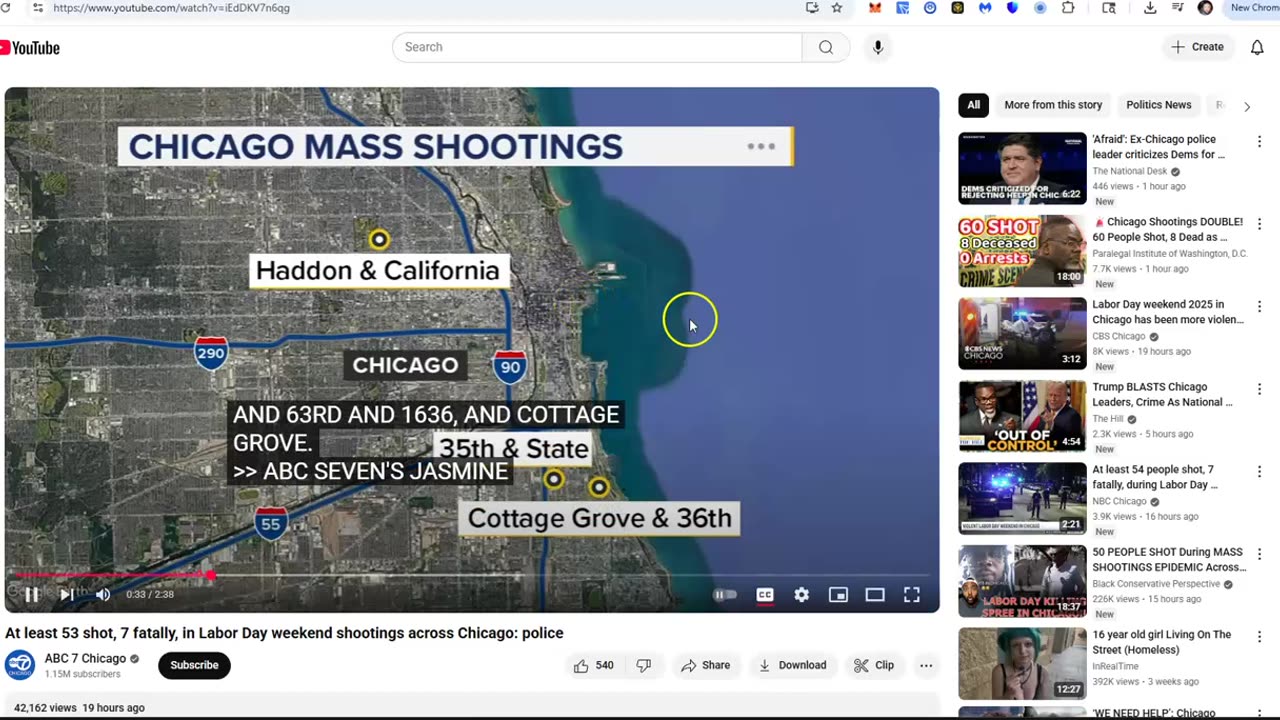This screenshot has width=1280, height=720.
Task: Toggle closed captions CC button
Action: (x=765, y=595)
